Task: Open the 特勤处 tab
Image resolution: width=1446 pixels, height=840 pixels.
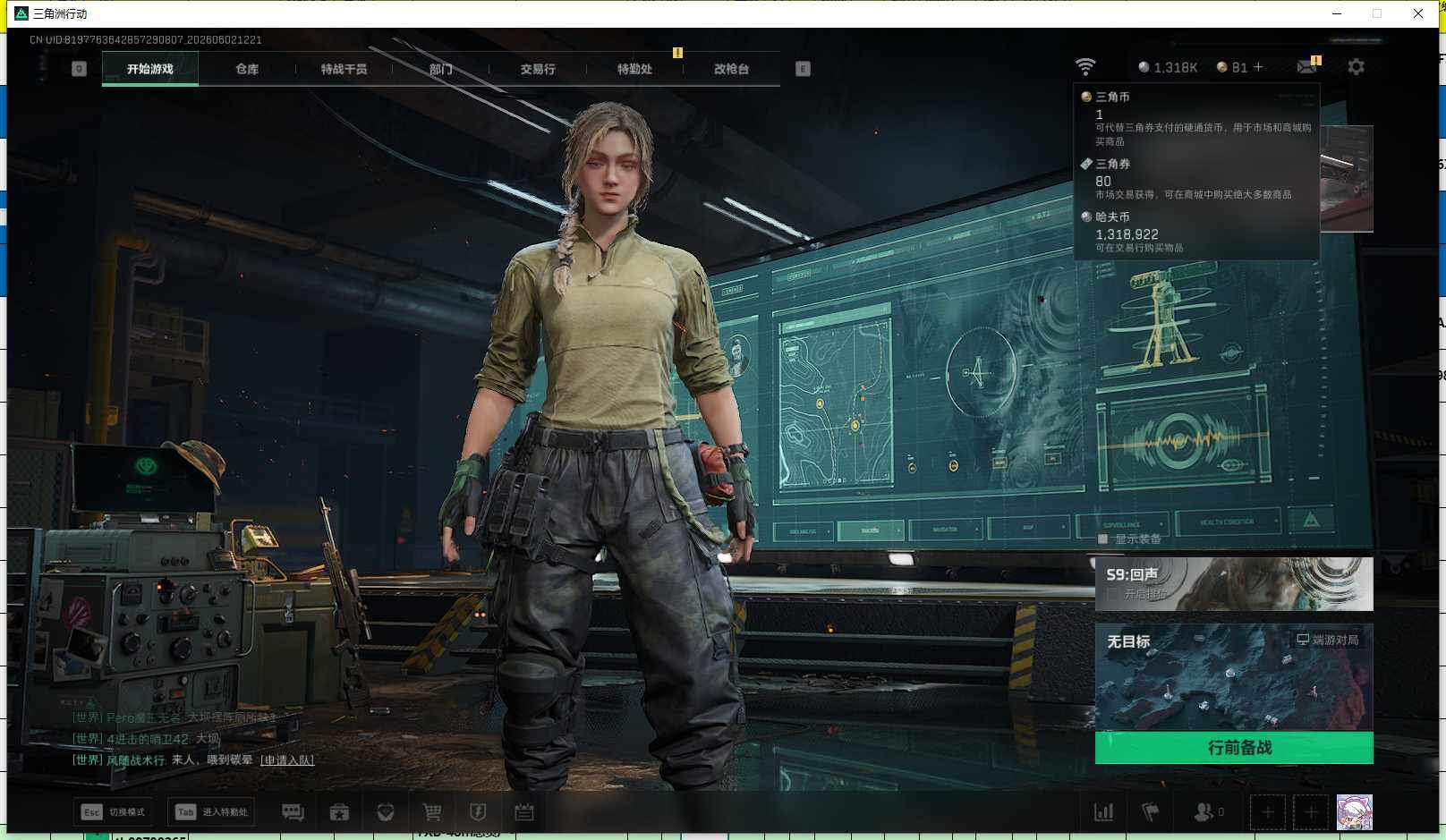Action: pyautogui.click(x=634, y=69)
